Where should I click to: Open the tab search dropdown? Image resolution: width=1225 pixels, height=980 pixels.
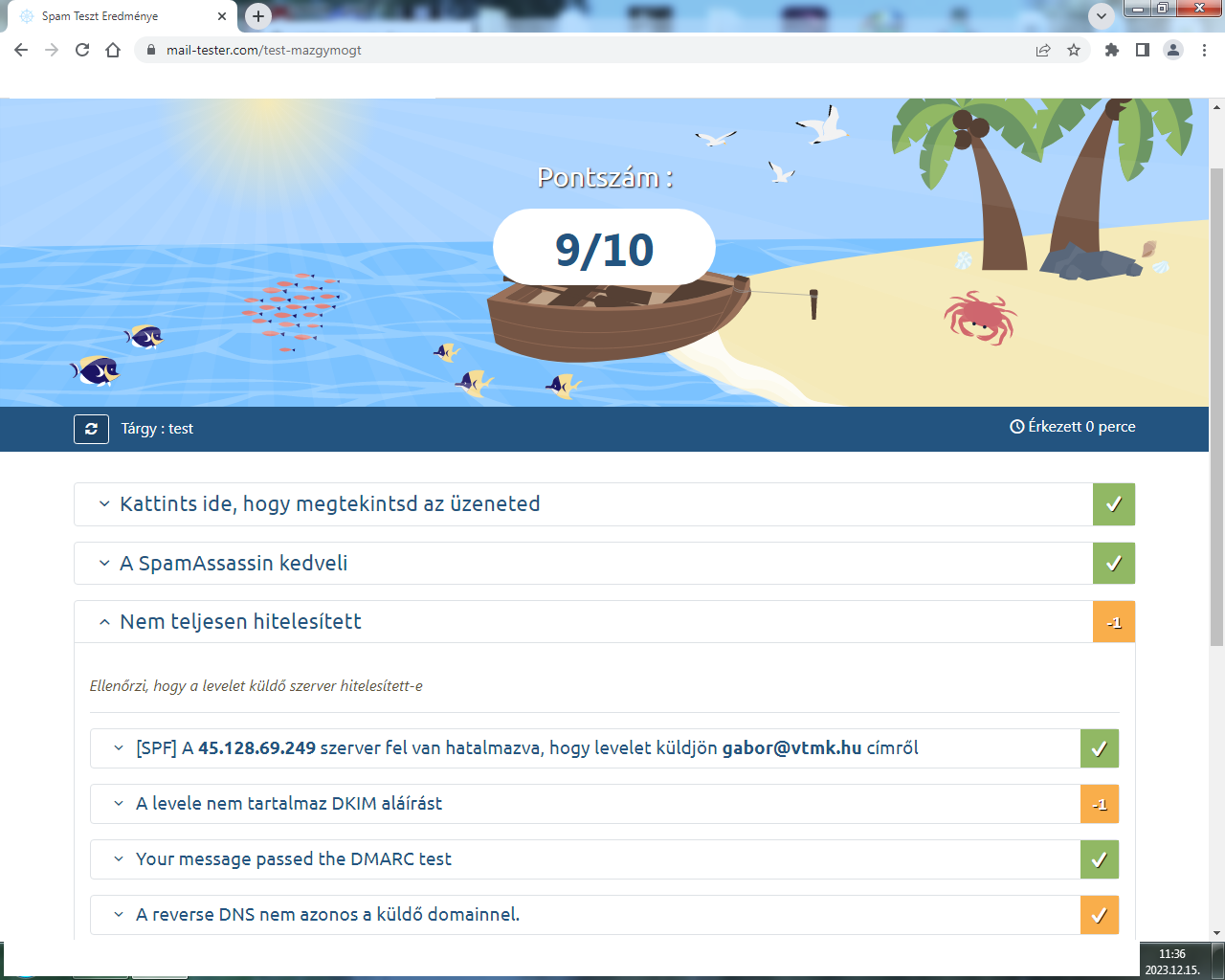(x=1102, y=16)
